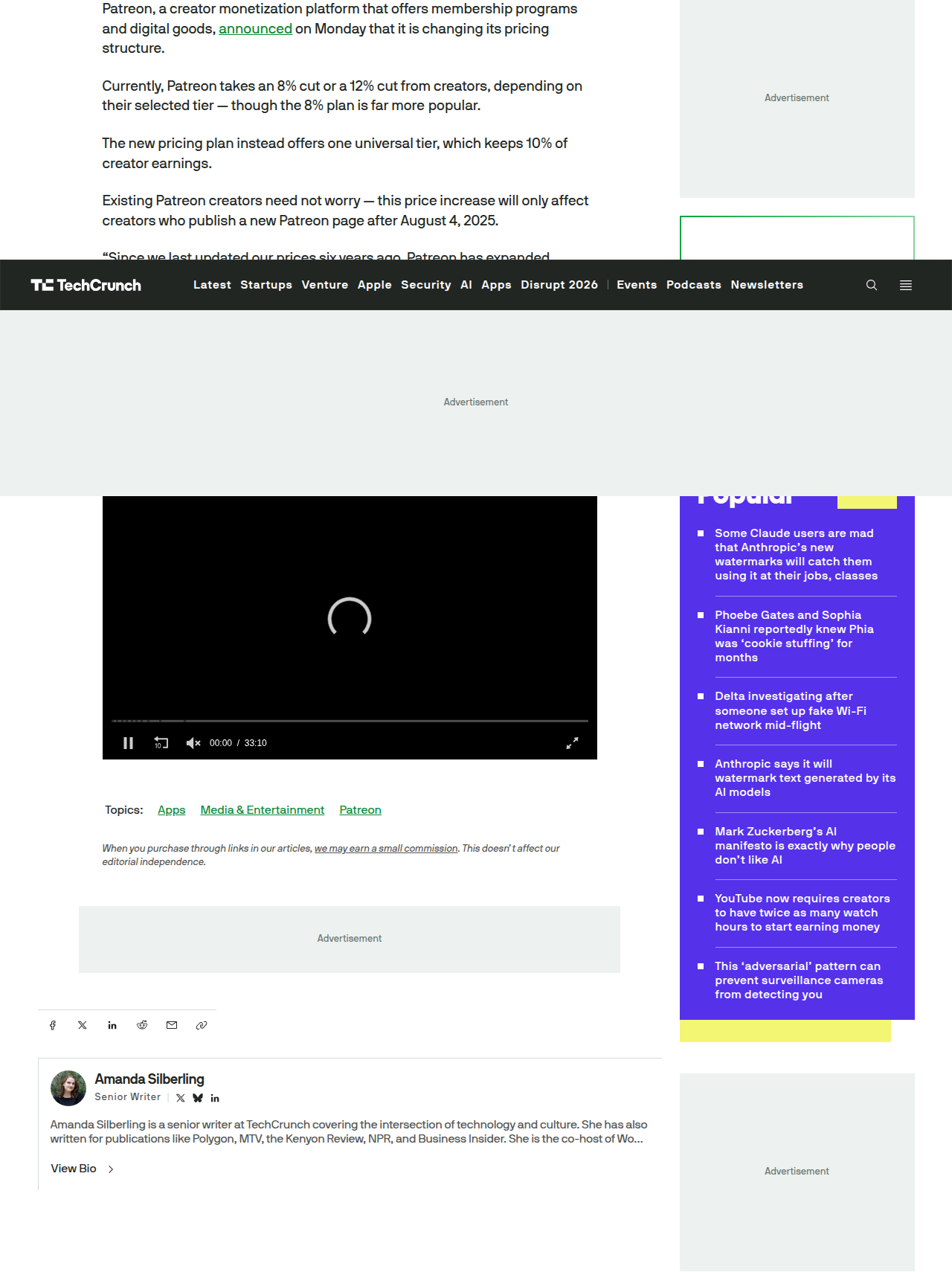The width and height of the screenshot is (952, 1272).
Task: Enter fullscreen video mode
Action: click(572, 743)
